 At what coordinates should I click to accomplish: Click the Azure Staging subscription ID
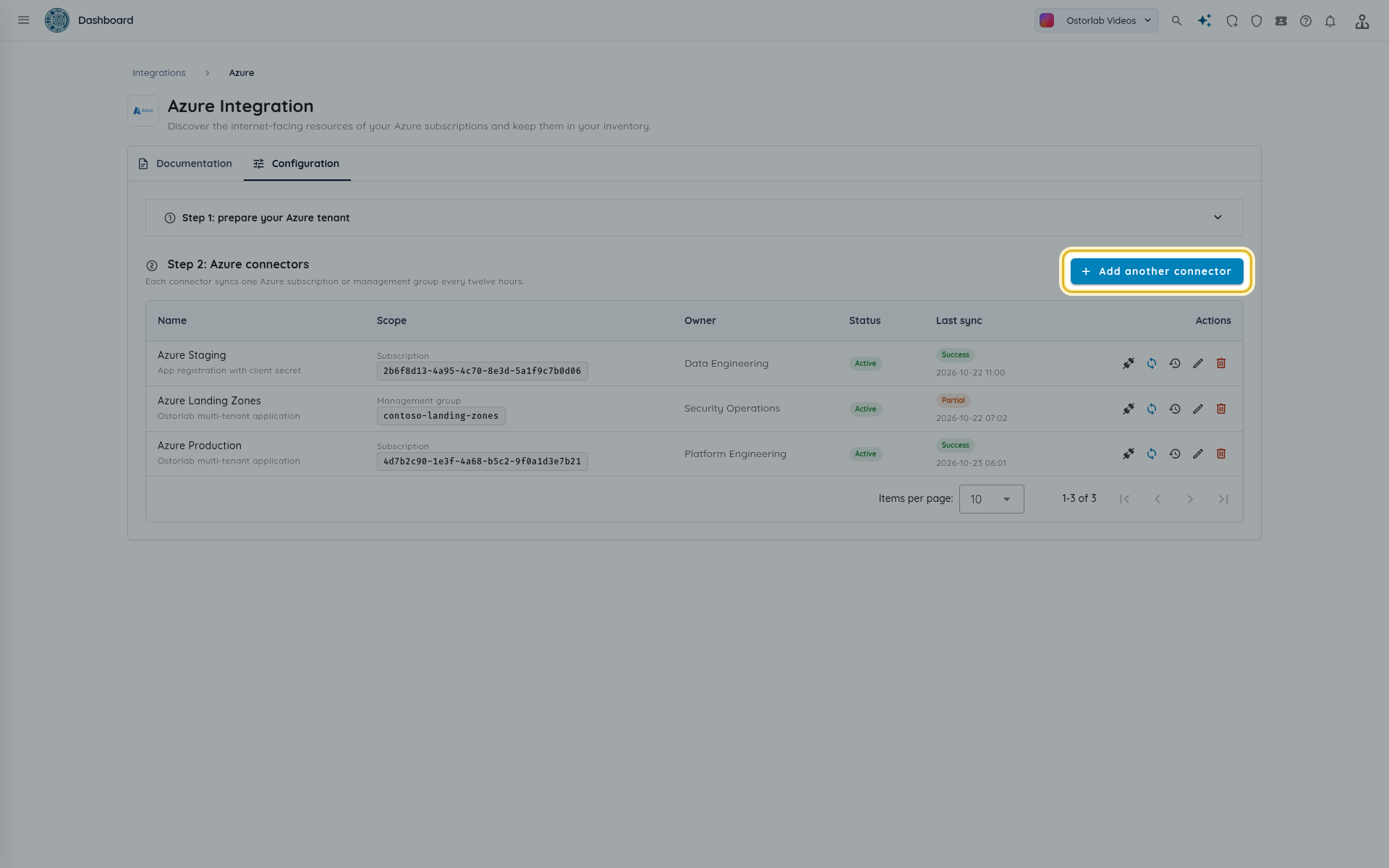(483, 371)
